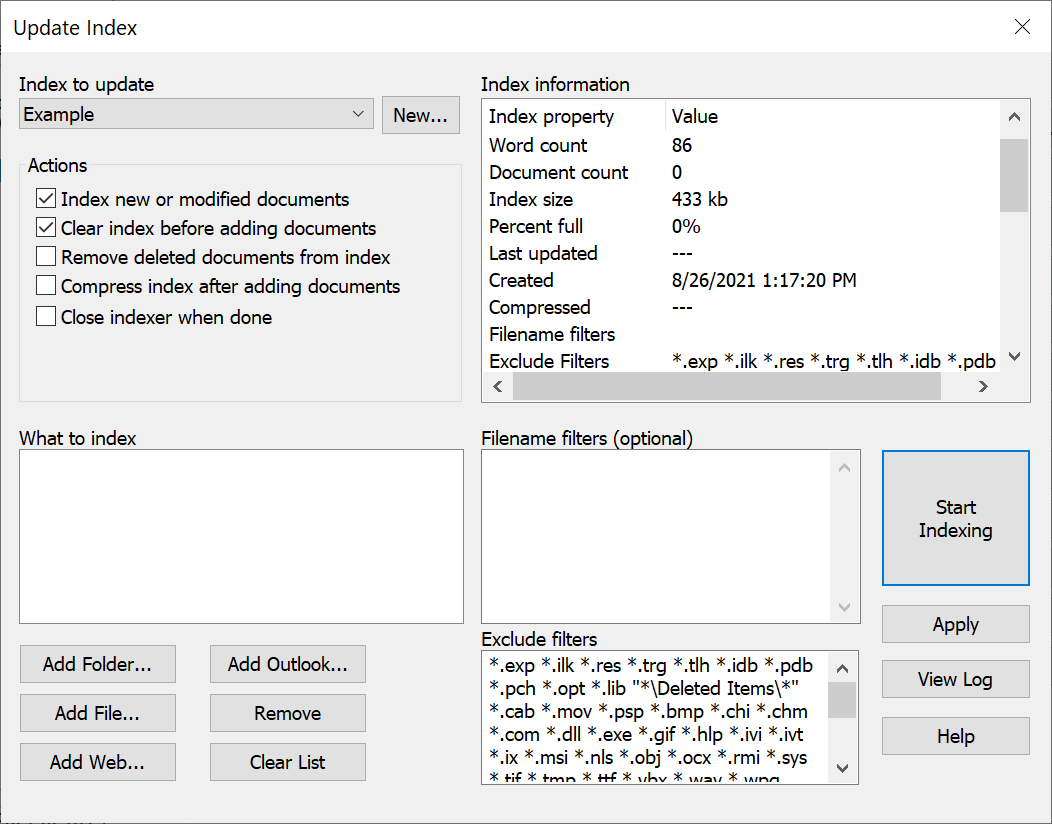This screenshot has height=824, width=1052.
Task: Select the Created row
Action: point(741,280)
